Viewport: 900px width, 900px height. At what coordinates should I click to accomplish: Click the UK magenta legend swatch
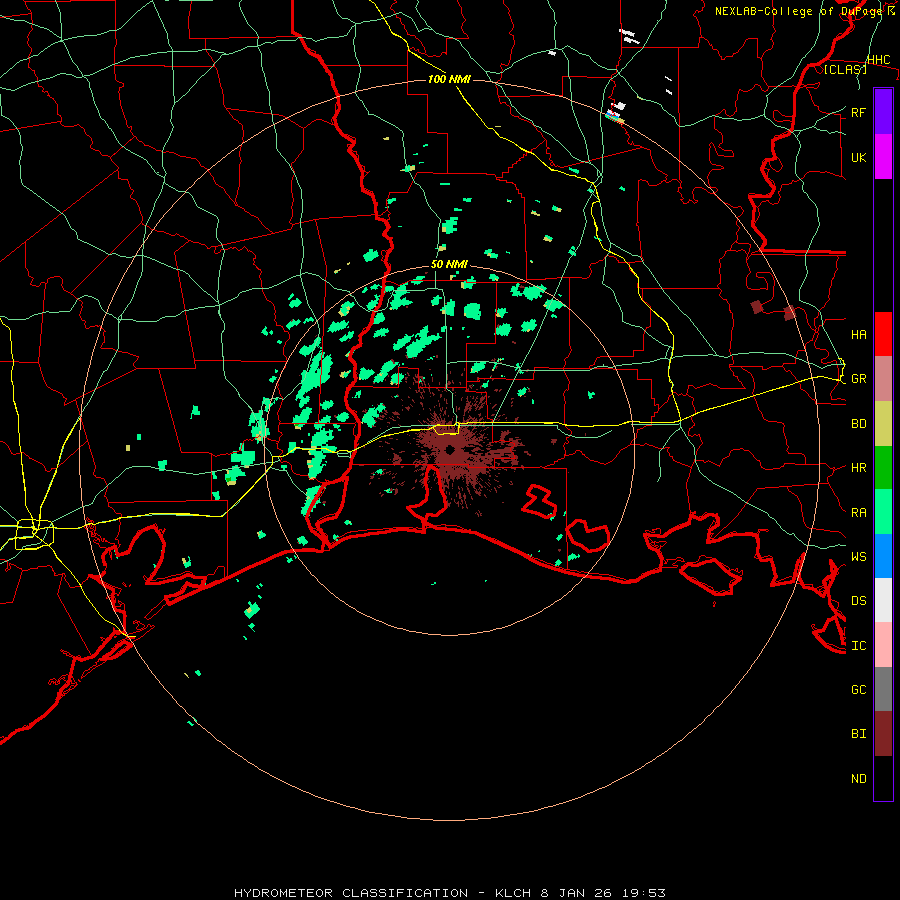click(883, 157)
